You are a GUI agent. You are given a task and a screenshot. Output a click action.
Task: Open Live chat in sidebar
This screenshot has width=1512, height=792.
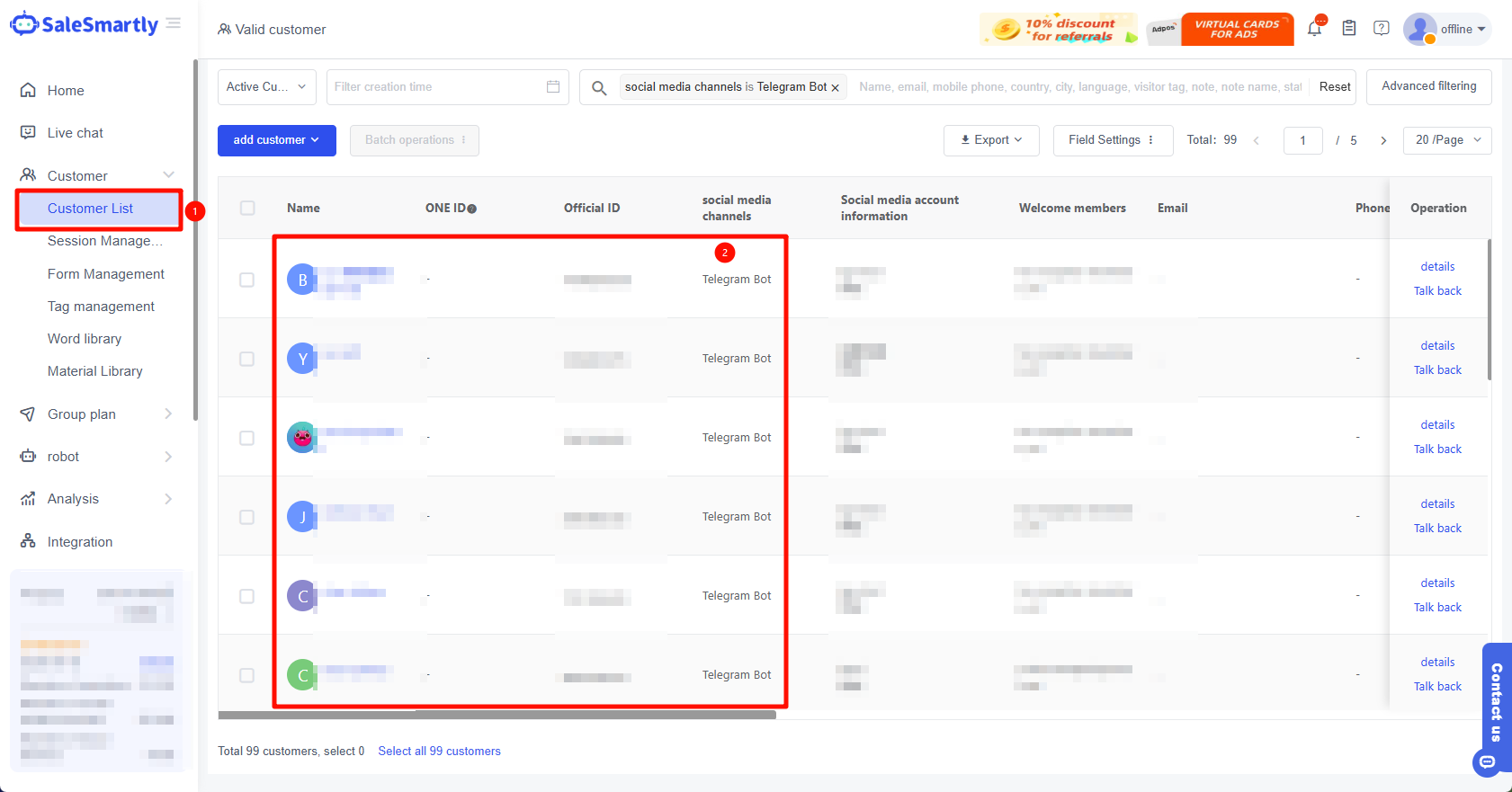pos(76,133)
